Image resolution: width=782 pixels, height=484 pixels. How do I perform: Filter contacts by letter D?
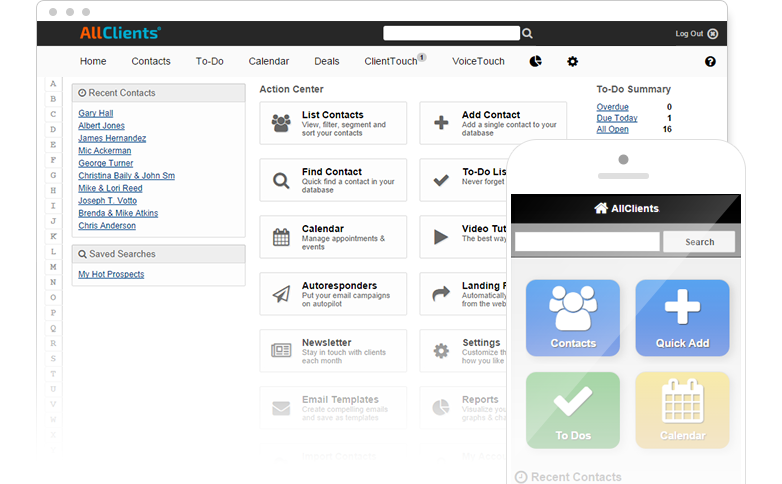53,130
